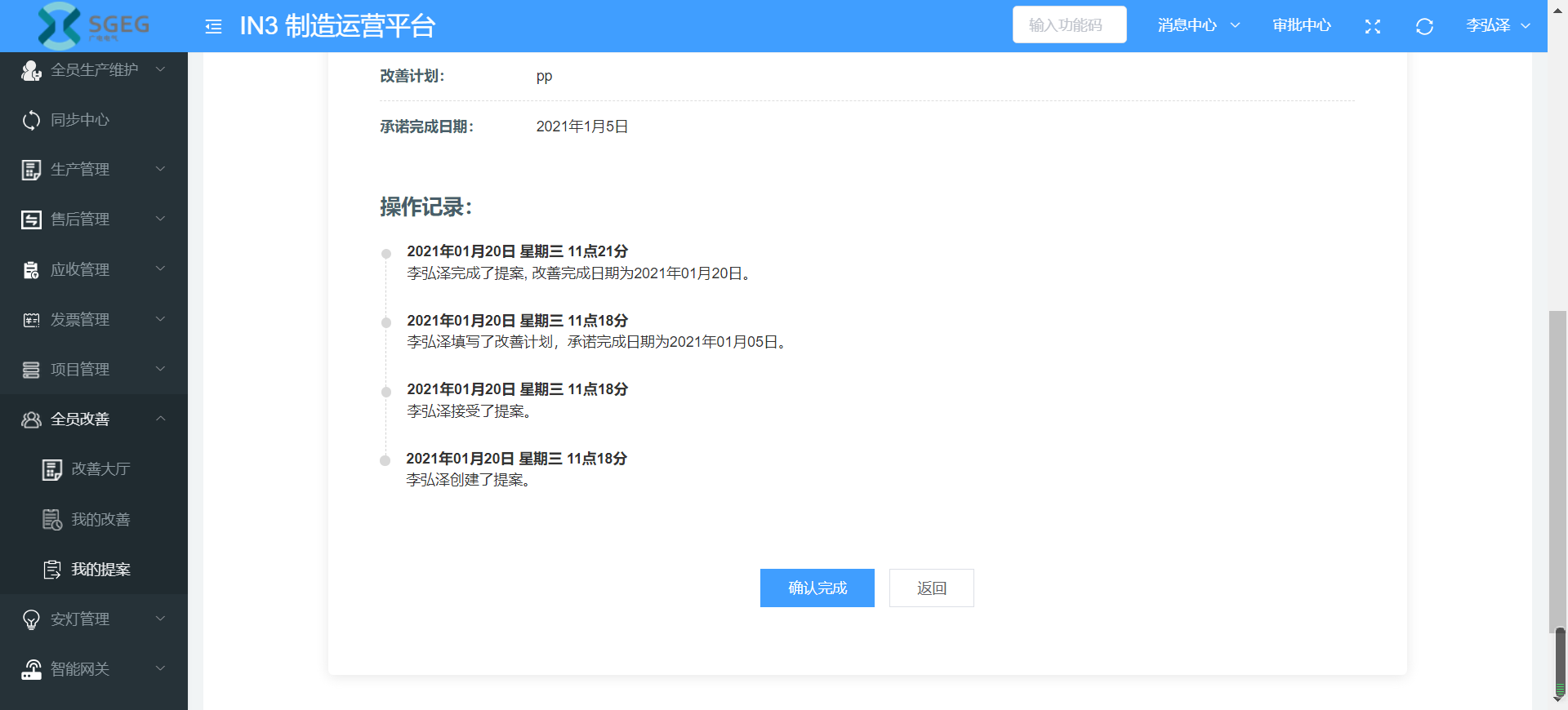Go to 我的提案 menu item
Screen dimensions: 1568x710
tap(100, 570)
